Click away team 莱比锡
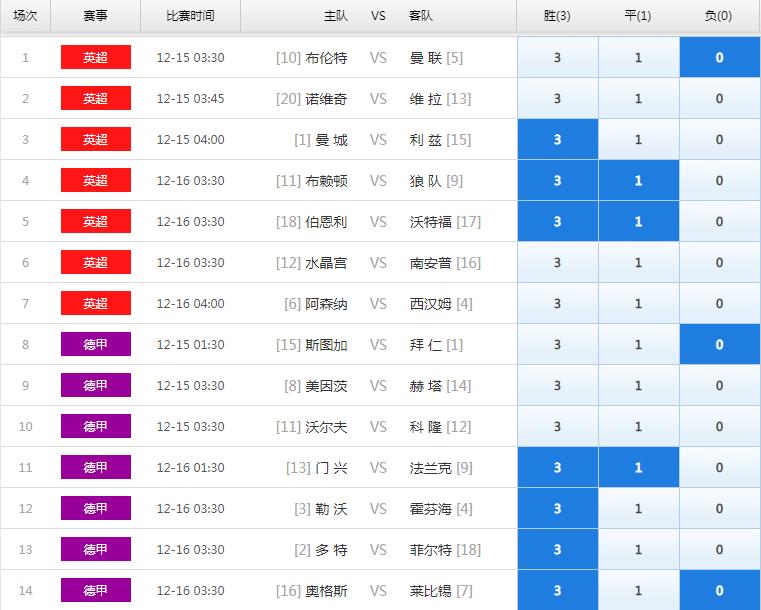This screenshot has width=761, height=610. click(430, 591)
